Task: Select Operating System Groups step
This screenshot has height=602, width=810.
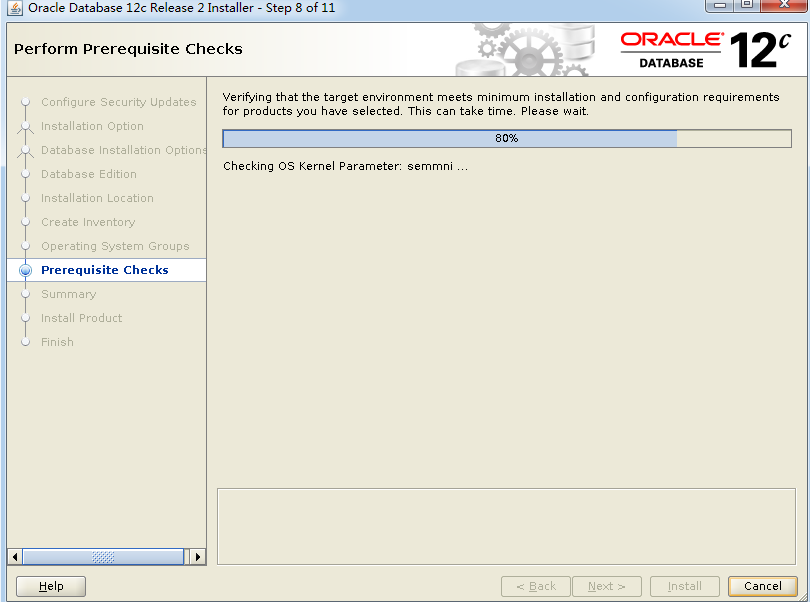Action: tap(115, 246)
